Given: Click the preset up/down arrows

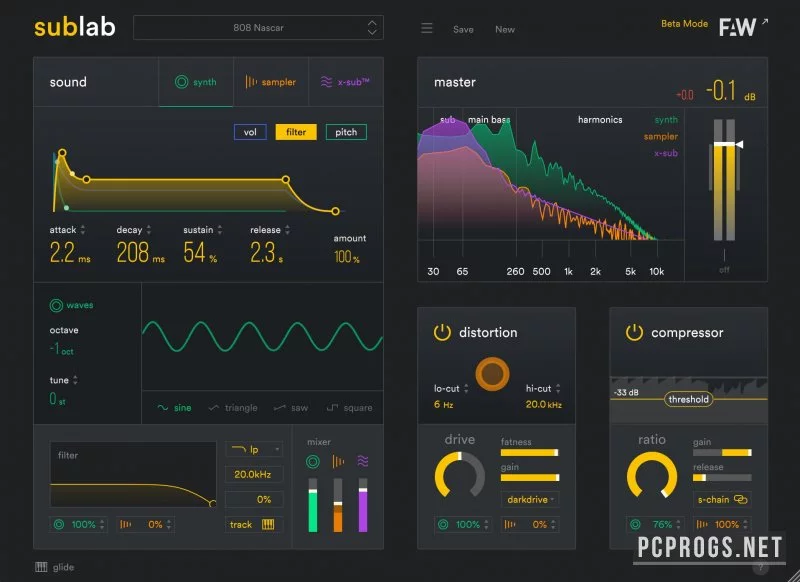Looking at the screenshot, I should click(372, 28).
